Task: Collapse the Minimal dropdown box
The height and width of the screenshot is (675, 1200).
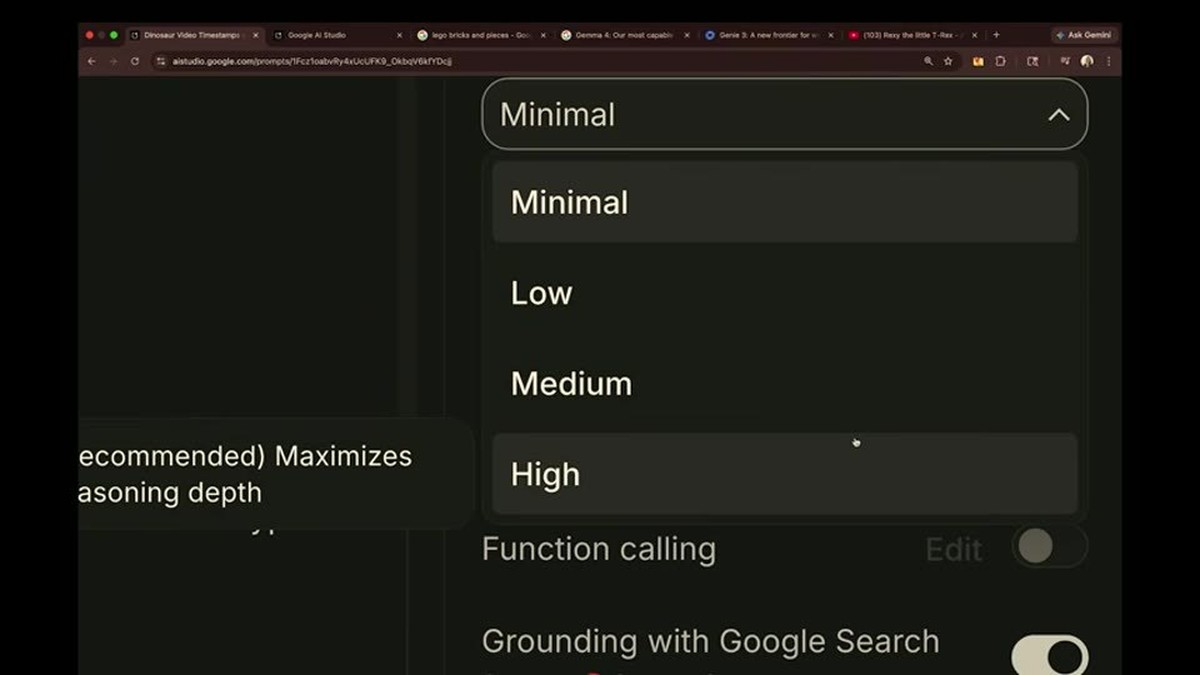Action: (x=784, y=114)
